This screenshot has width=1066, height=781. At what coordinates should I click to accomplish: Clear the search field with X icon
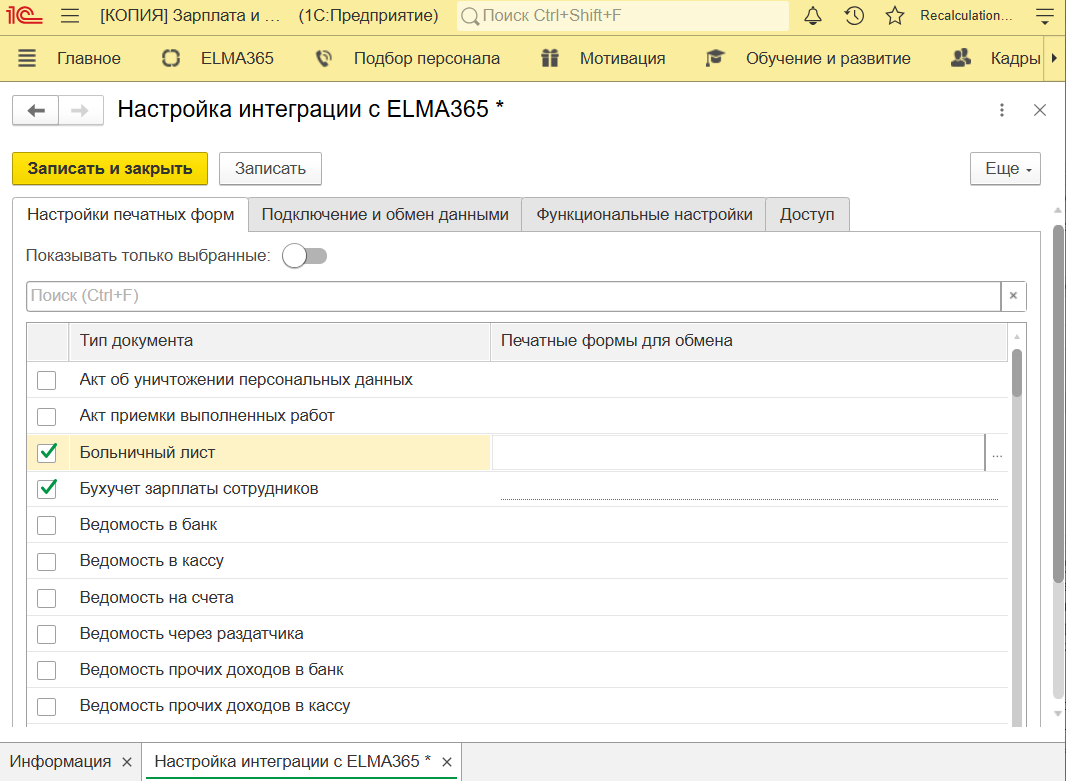pyautogui.click(x=1013, y=296)
